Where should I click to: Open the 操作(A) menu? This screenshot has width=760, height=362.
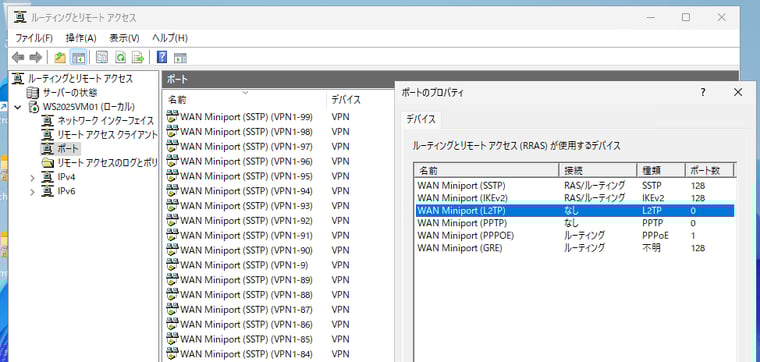[81, 38]
